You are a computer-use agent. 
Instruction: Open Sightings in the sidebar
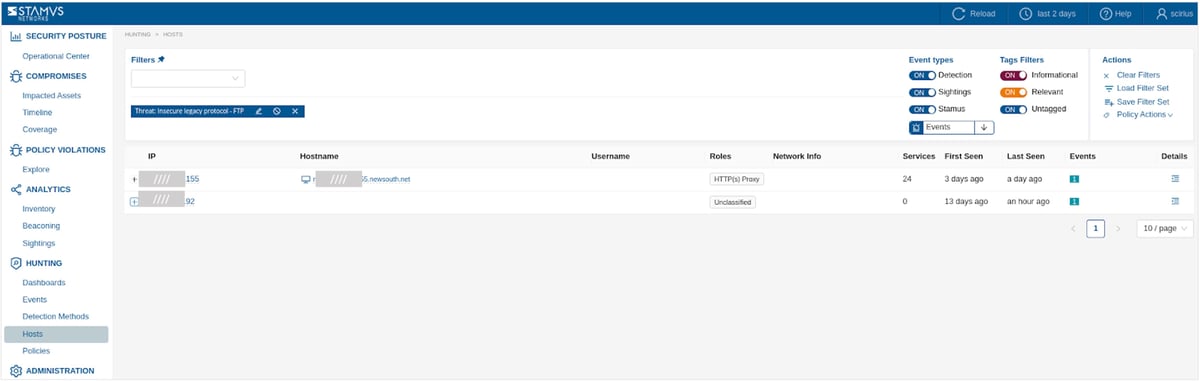coord(38,243)
